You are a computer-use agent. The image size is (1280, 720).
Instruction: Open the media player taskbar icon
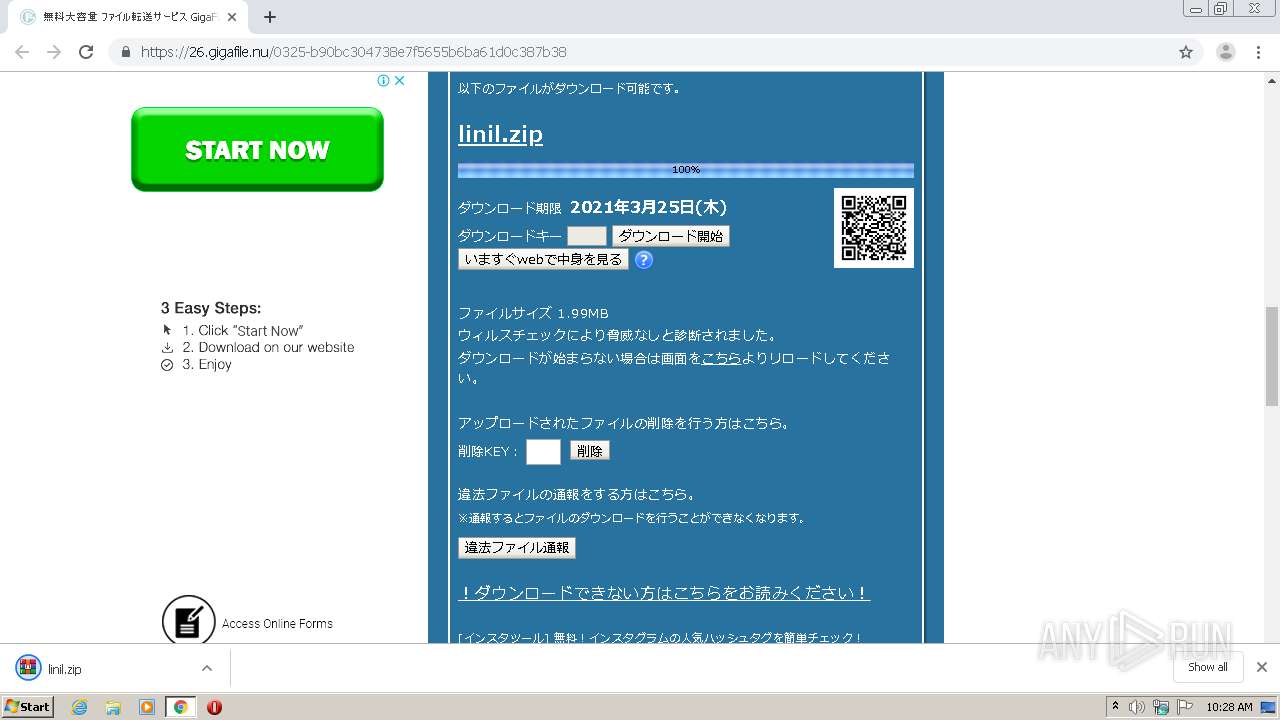[x=146, y=707]
